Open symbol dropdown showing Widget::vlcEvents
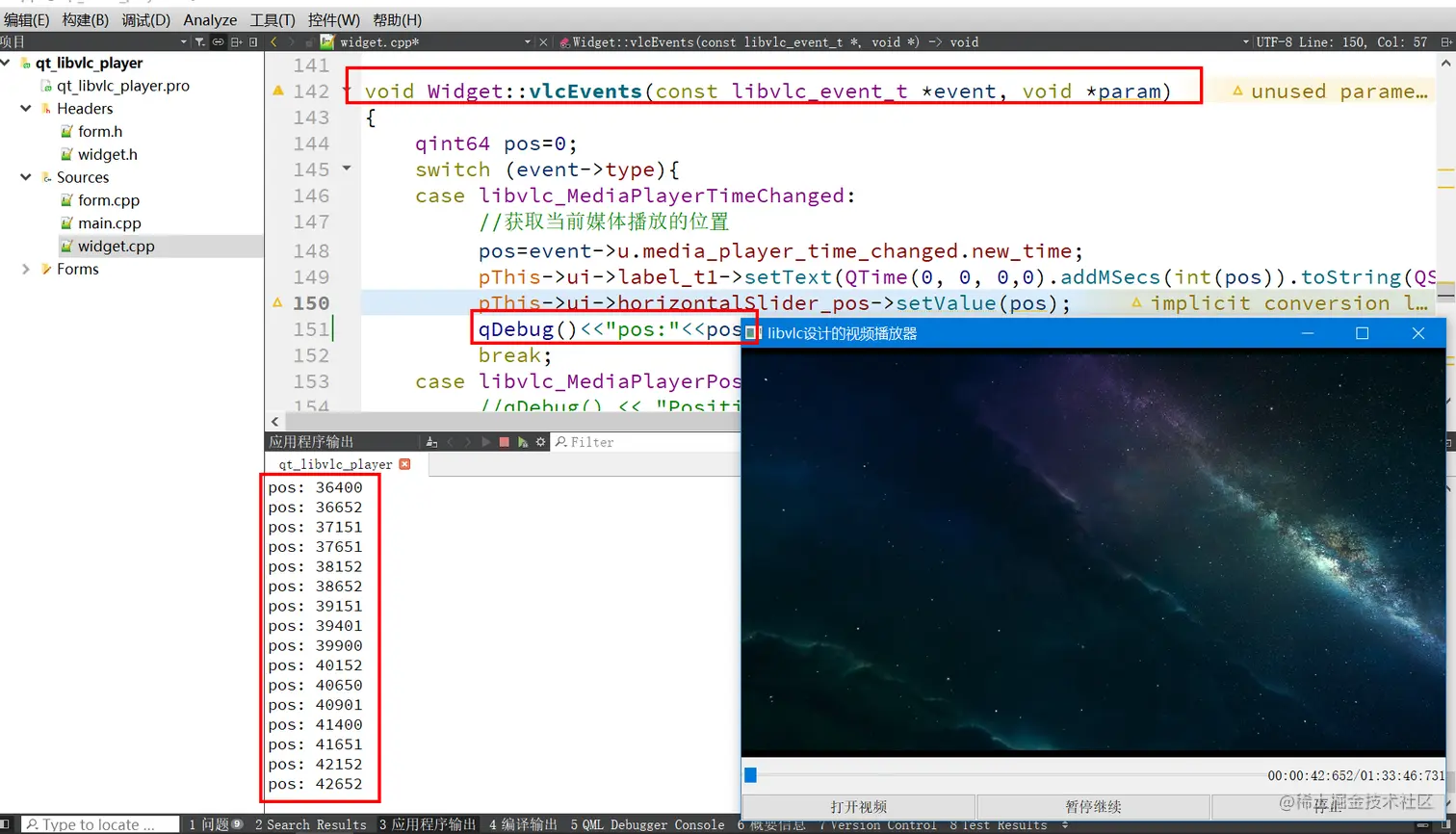The height and width of the screenshot is (834, 1456). (1244, 42)
